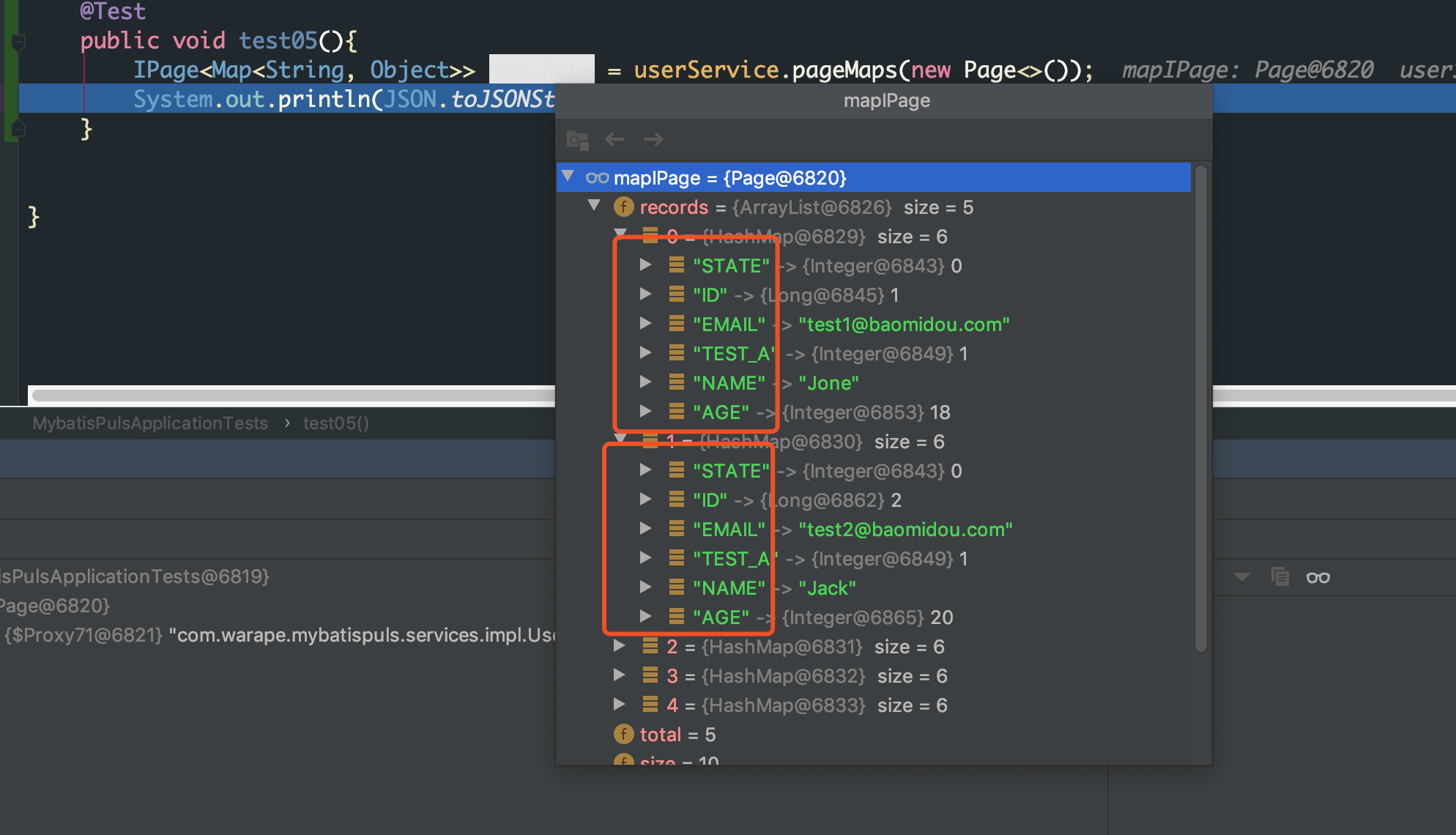
Task: Click the back arrow in mapIPage popup
Action: click(614, 139)
